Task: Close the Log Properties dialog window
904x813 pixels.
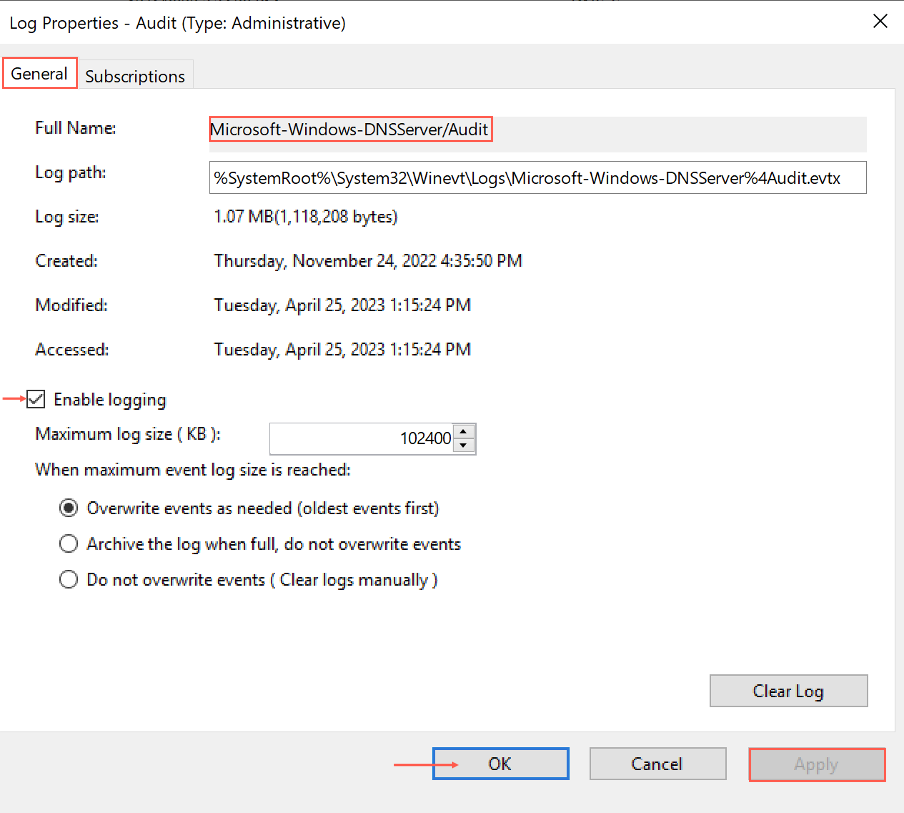Action: pos(880,21)
